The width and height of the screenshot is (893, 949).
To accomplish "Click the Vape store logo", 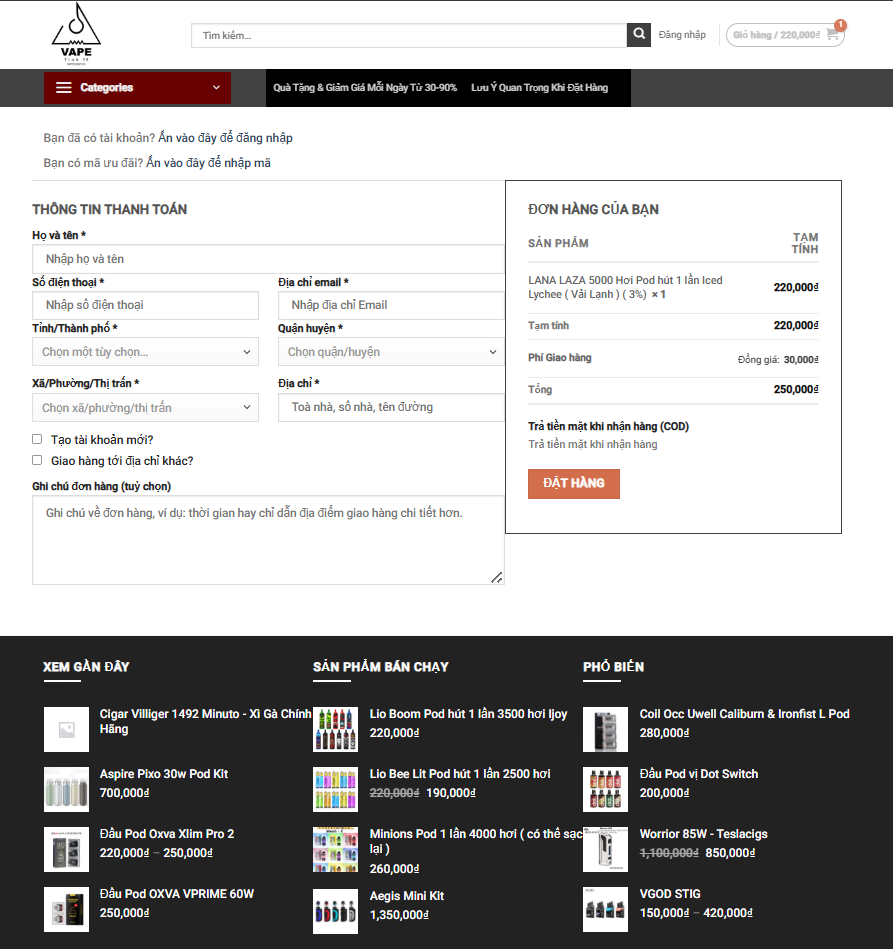I will [x=76, y=34].
